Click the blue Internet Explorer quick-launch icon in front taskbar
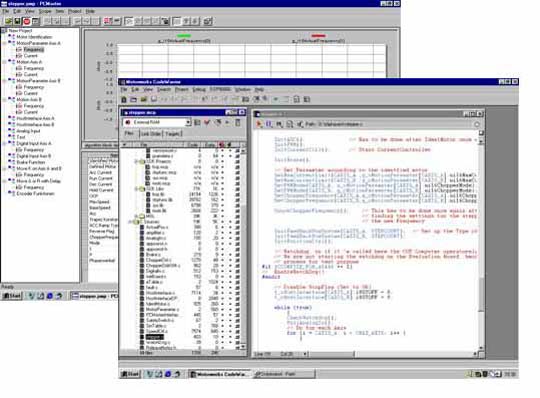Viewport: 540px width, 398px height. tap(168, 374)
